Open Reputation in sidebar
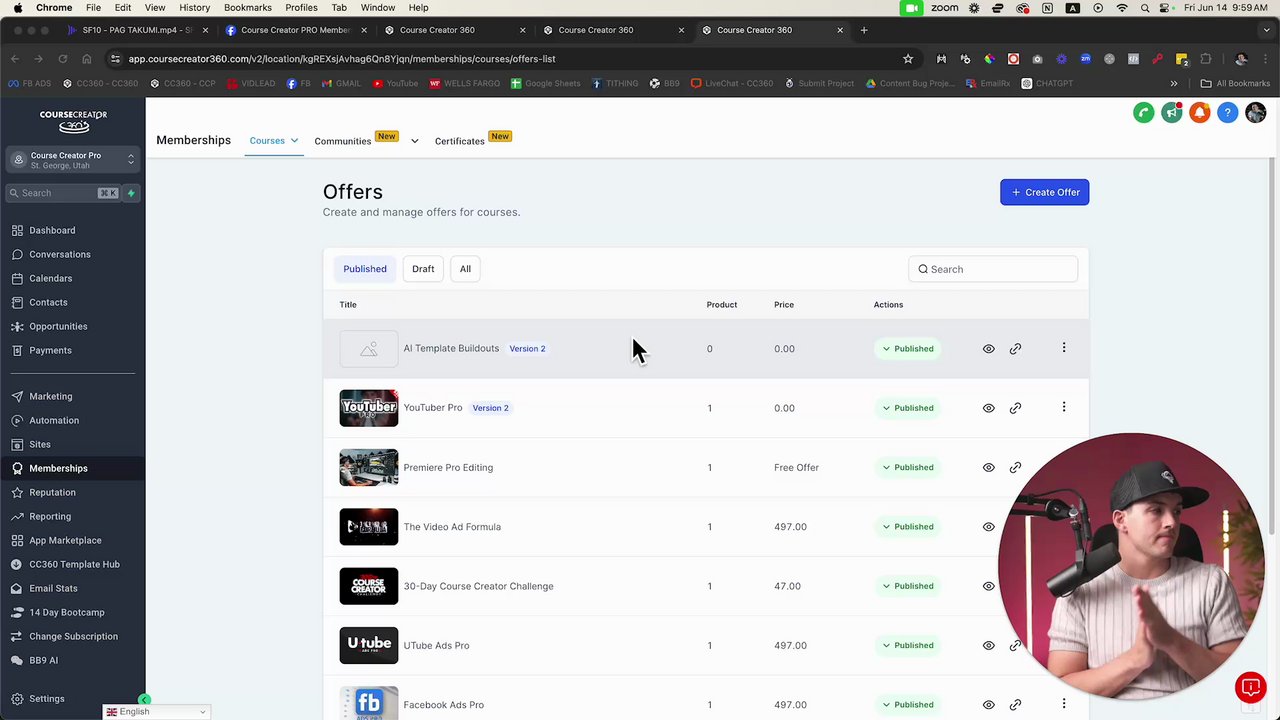The width and height of the screenshot is (1280, 720). click(x=52, y=492)
